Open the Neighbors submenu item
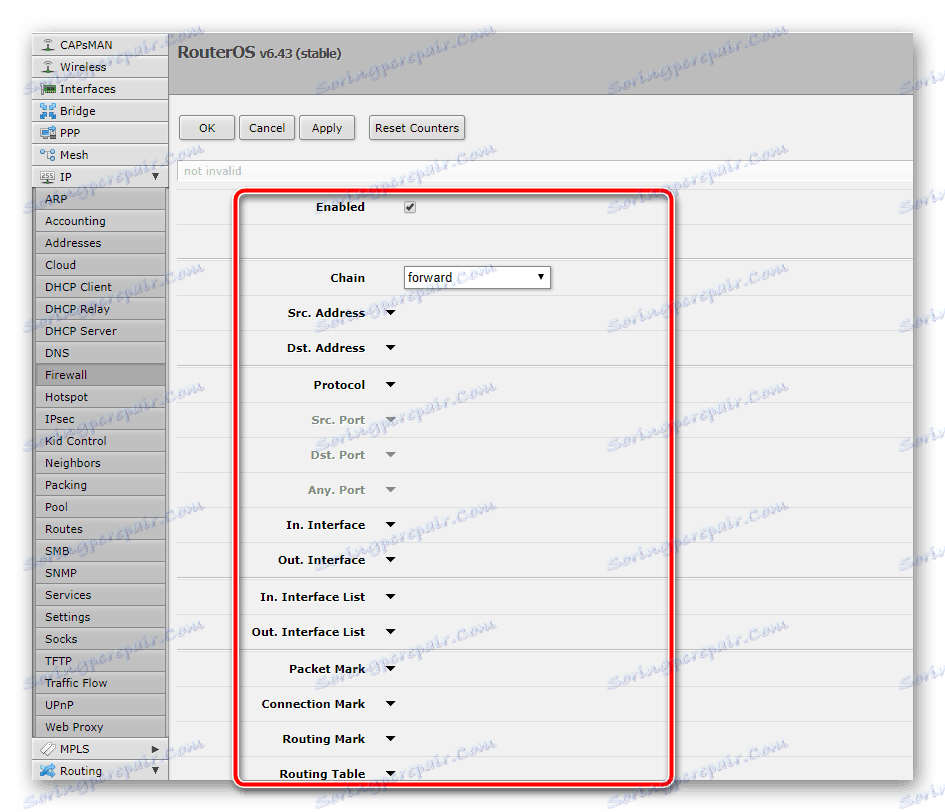Screen dimensions: 945x812 pyautogui.click(x=100, y=463)
